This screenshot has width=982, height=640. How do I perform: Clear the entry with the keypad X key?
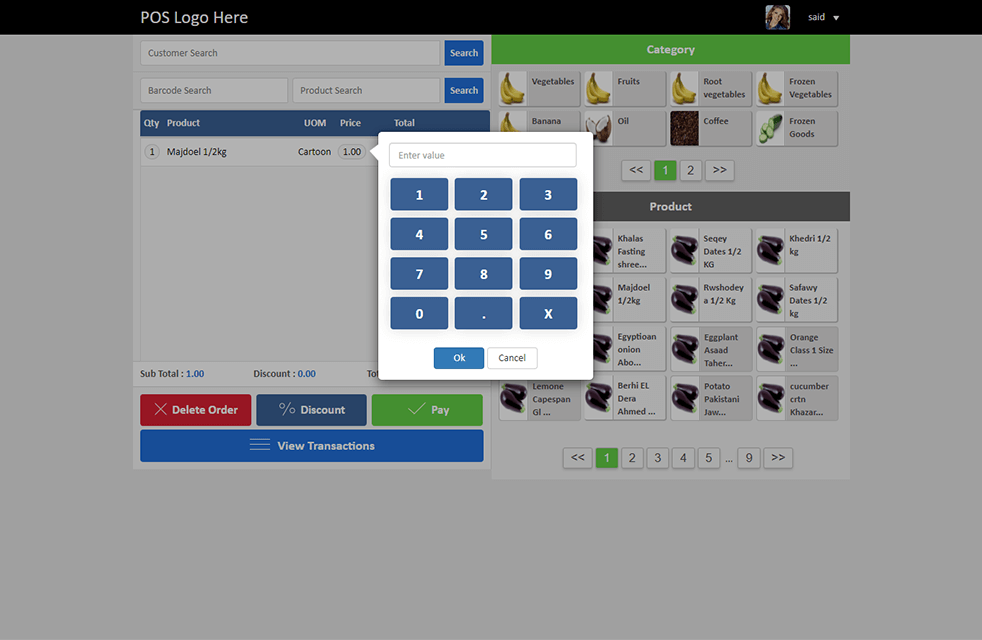pyautogui.click(x=548, y=313)
